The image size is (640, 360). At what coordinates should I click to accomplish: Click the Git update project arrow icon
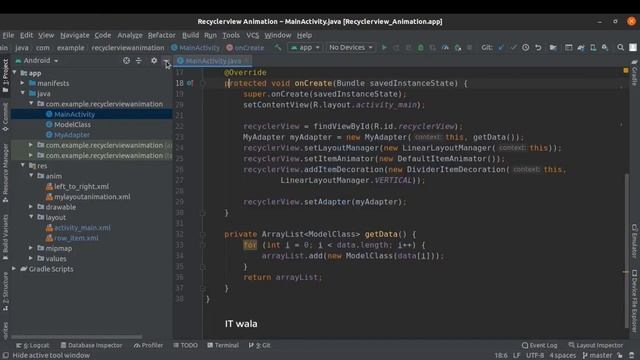[x=501, y=48]
